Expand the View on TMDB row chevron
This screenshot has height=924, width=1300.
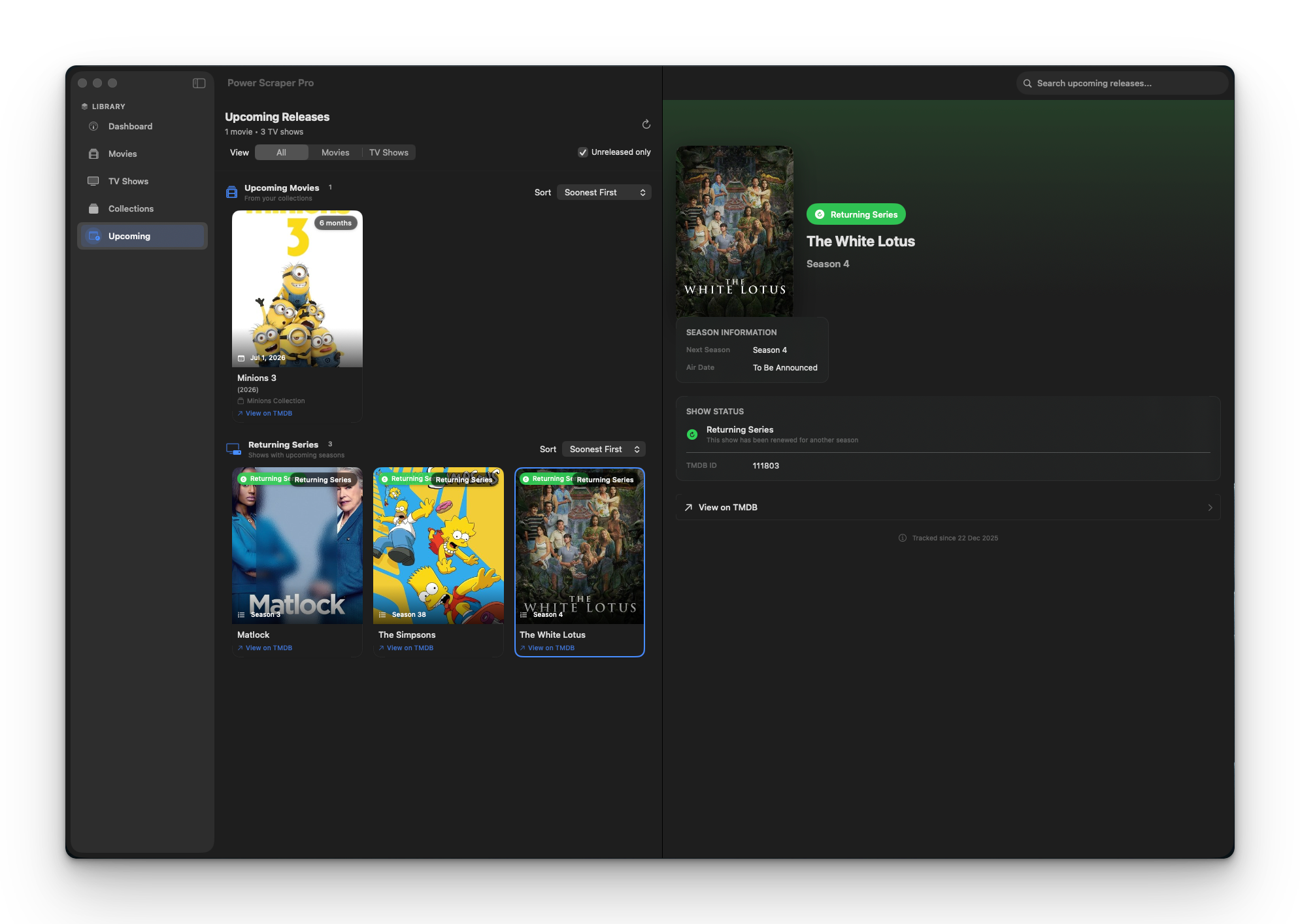(1210, 507)
